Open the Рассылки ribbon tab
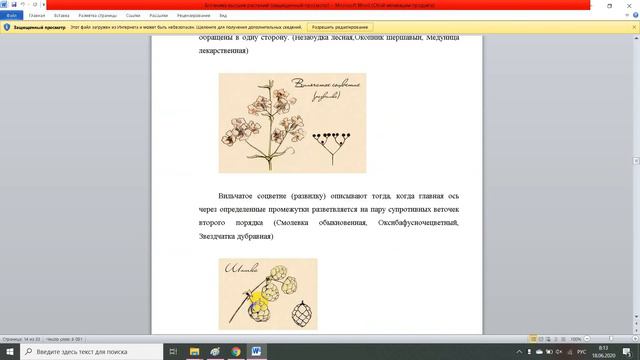Viewport: 640px width, 360px height. pyautogui.click(x=158, y=16)
